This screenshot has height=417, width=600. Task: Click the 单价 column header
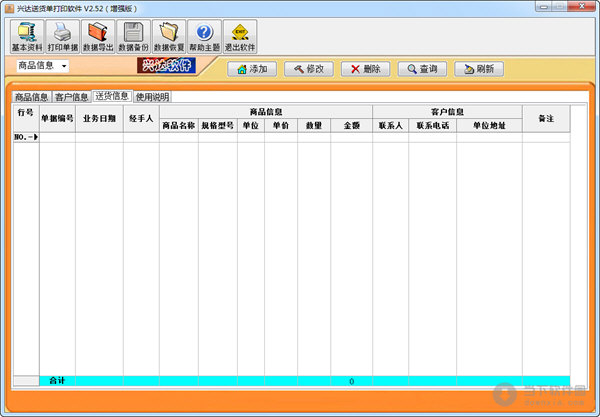pos(281,125)
